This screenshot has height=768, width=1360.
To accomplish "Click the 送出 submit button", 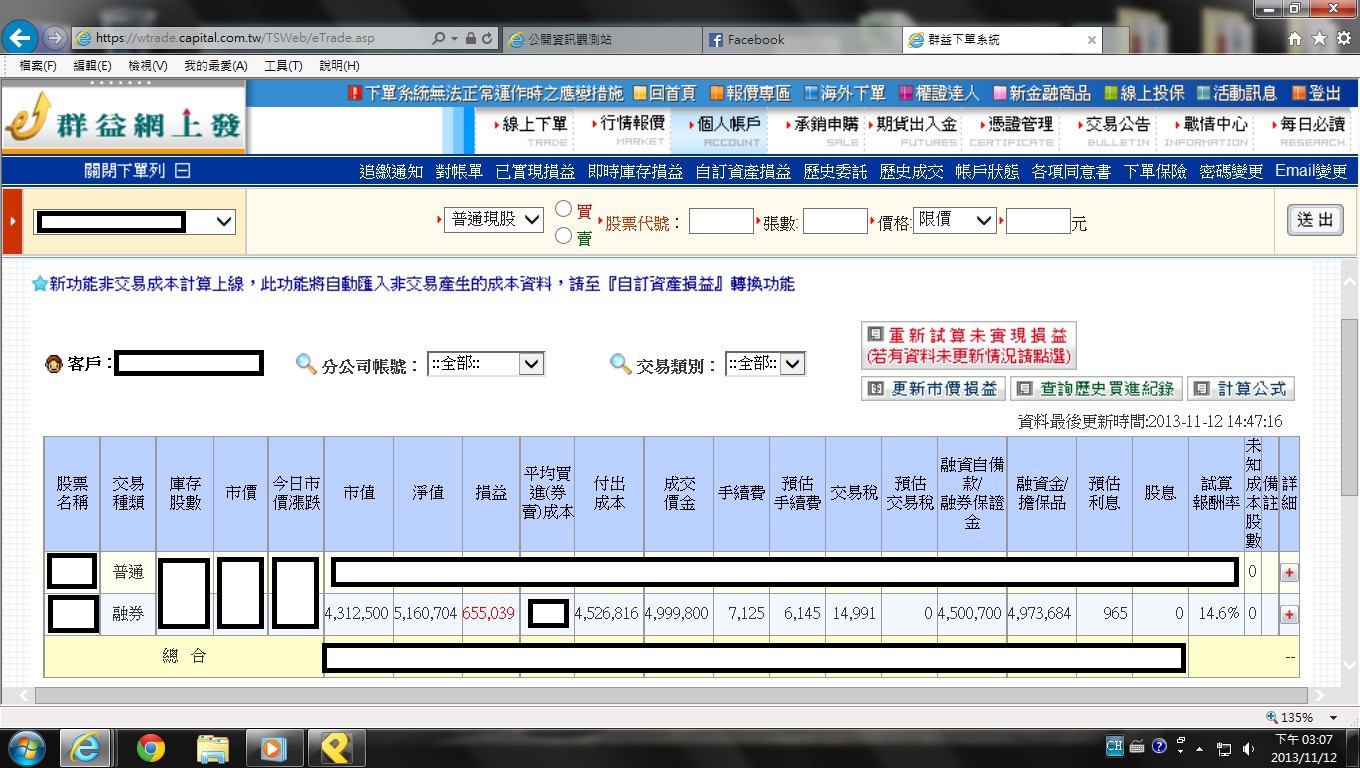I will tap(1315, 220).
